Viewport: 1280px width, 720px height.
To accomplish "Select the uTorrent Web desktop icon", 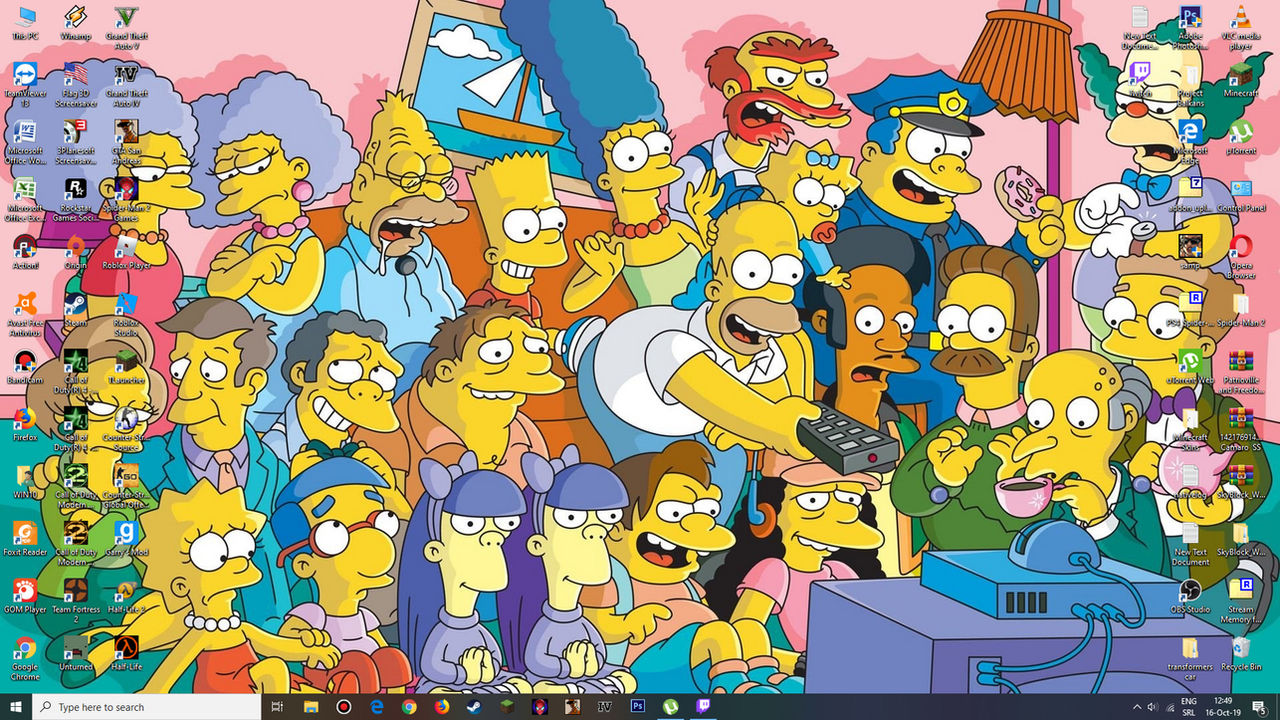I will tap(1190, 365).
